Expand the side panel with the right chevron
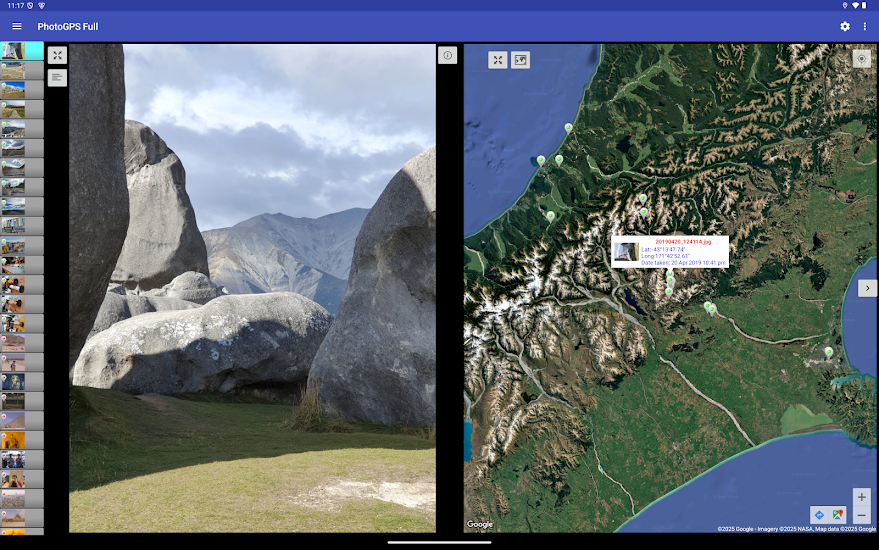879x550 pixels. [x=867, y=288]
